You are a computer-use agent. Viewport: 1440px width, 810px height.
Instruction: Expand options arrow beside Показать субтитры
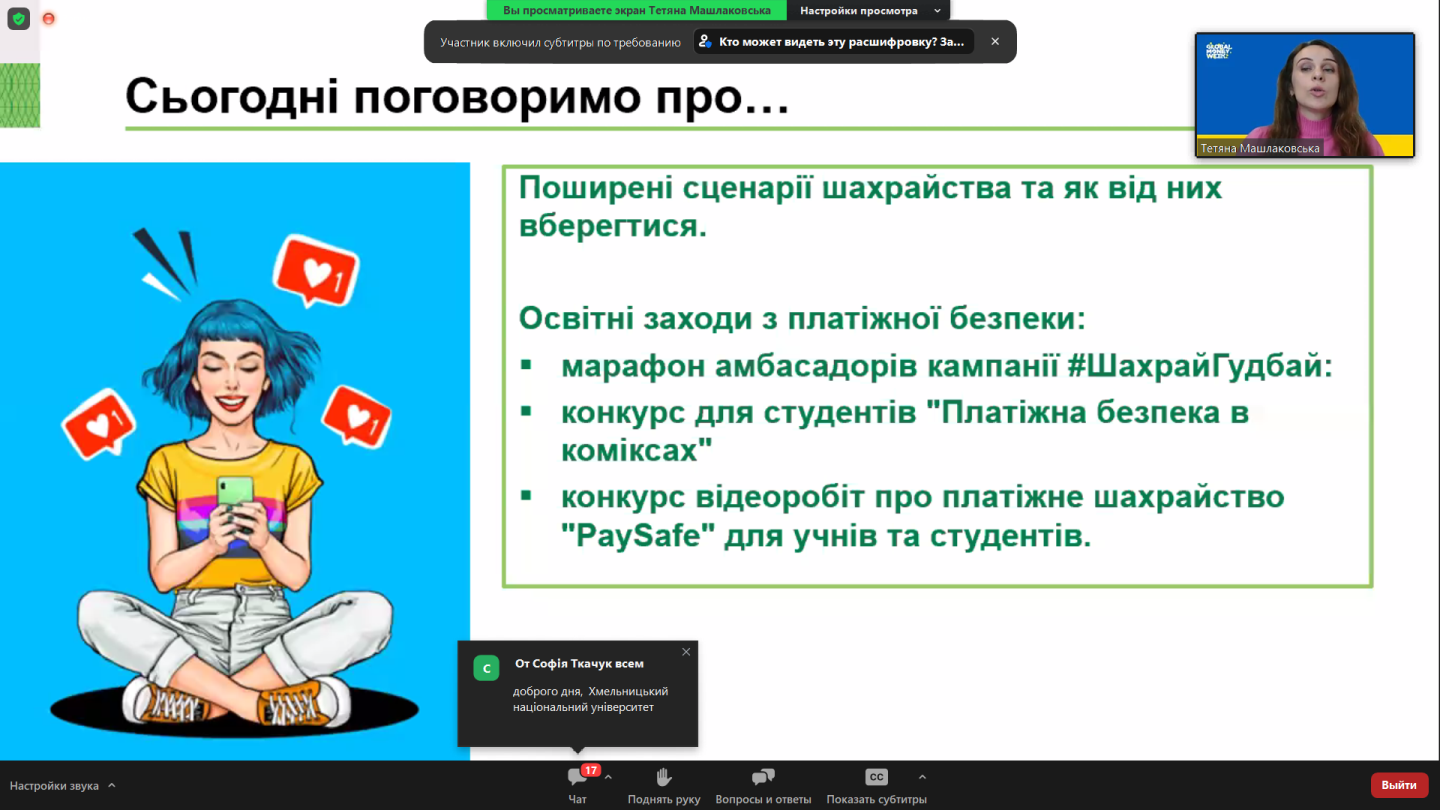(x=922, y=777)
